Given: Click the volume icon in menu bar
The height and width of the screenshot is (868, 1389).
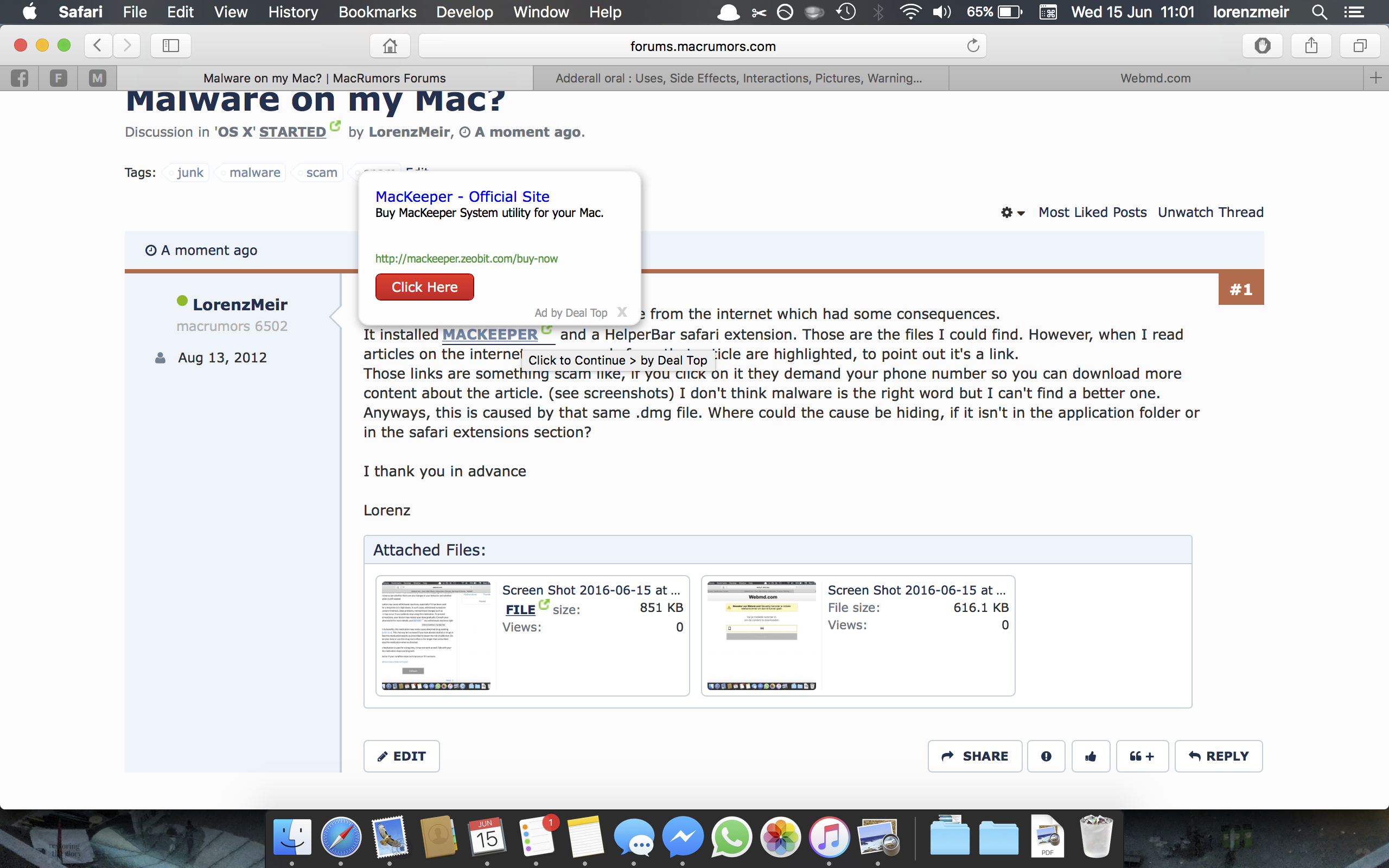Looking at the screenshot, I should pos(941,12).
